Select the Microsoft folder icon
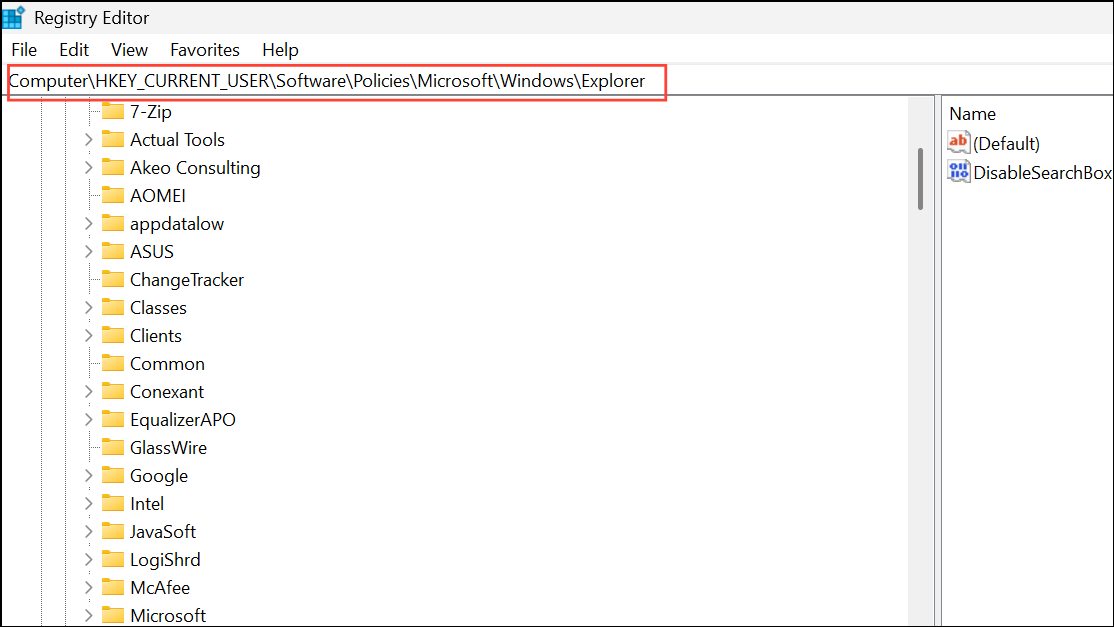 pos(113,615)
